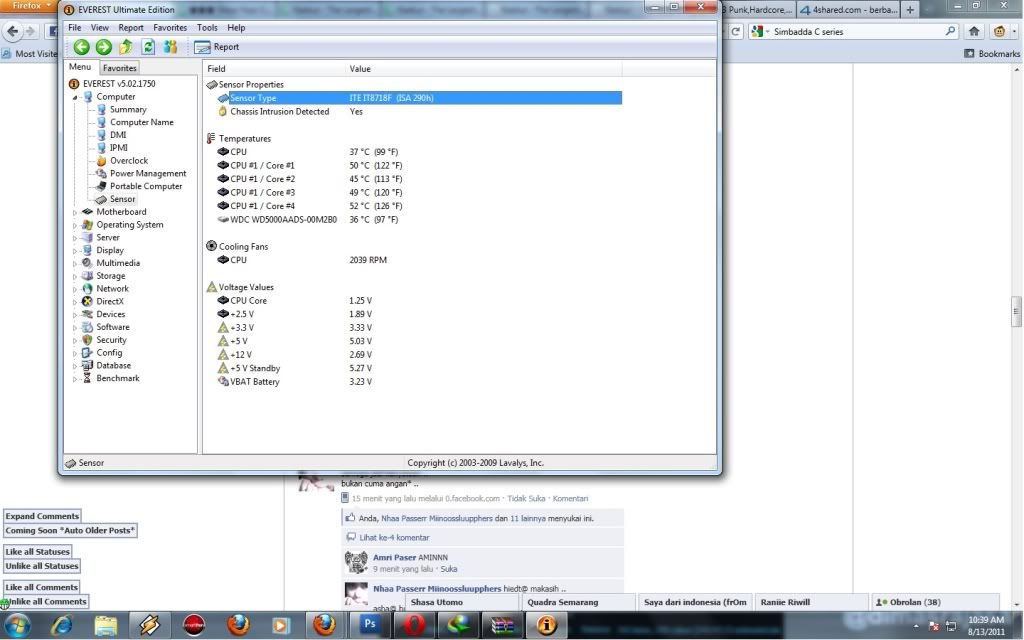
Task: Click the Like all Statuses button
Action: [37, 552]
